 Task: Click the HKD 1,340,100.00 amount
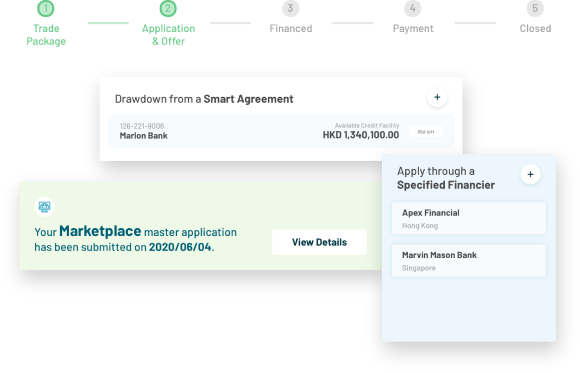coord(361,135)
